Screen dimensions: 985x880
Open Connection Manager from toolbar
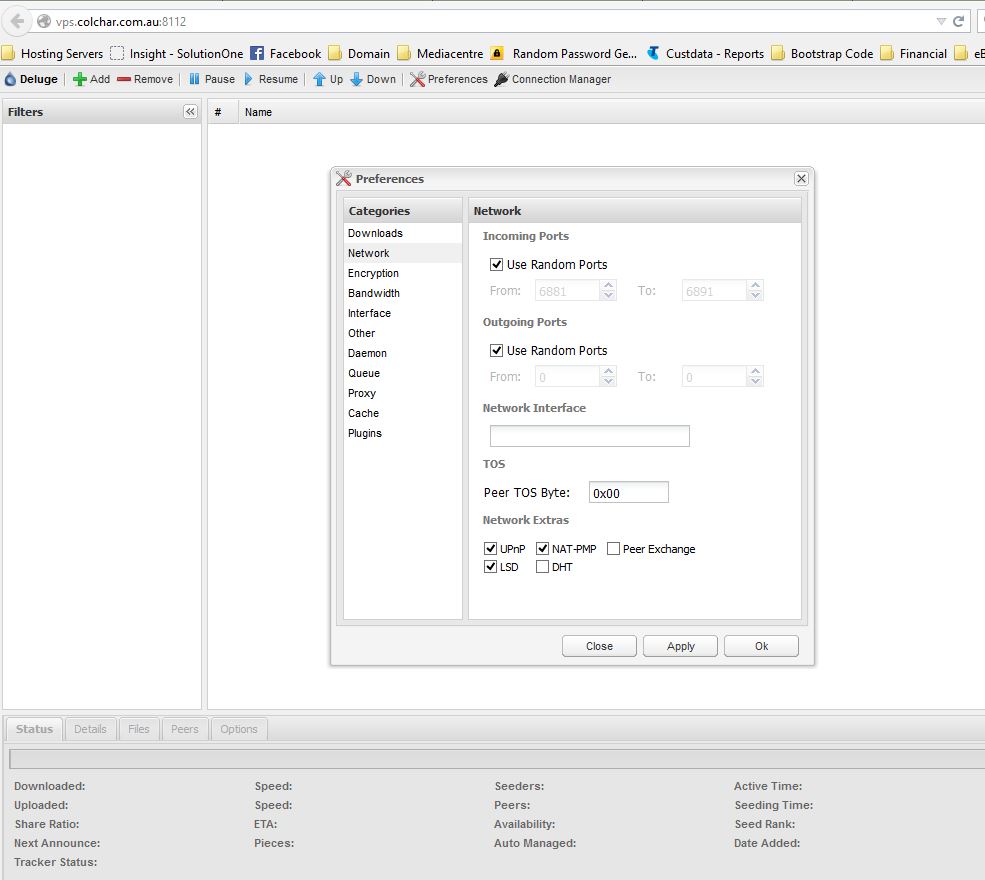pyautogui.click(x=501, y=79)
